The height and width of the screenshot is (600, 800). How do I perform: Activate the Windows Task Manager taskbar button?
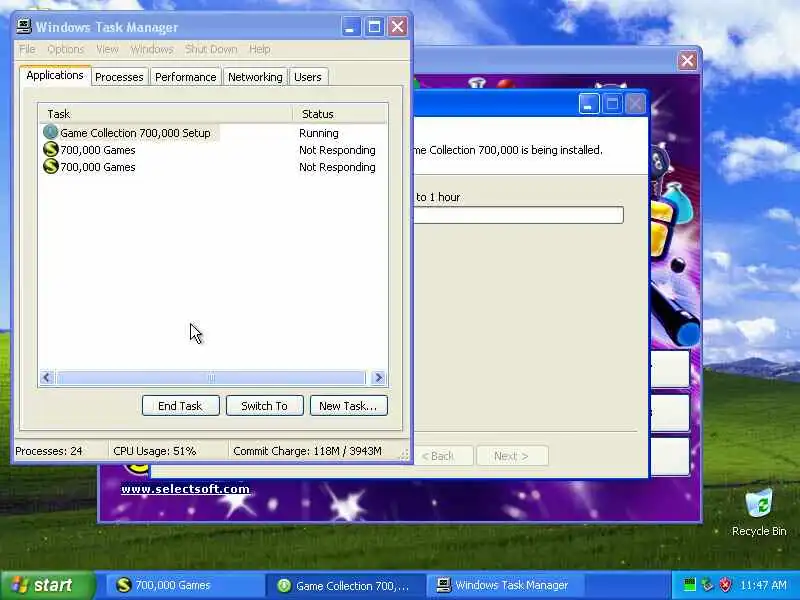click(x=505, y=585)
